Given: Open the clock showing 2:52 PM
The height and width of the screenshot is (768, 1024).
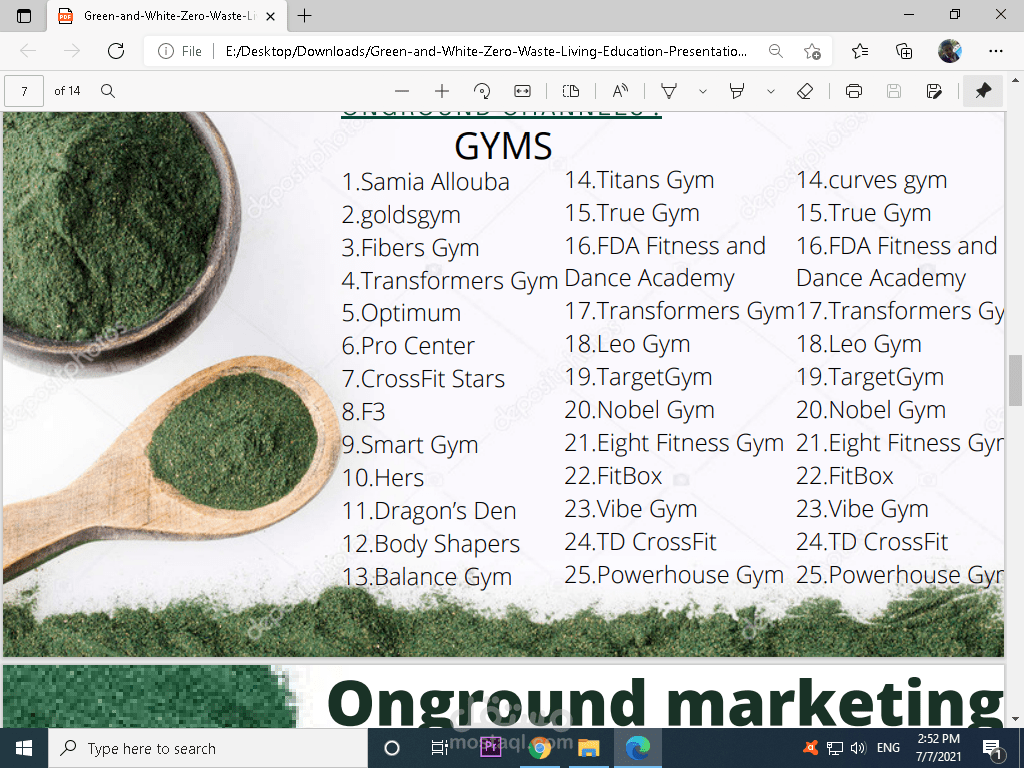Looking at the screenshot, I should pyautogui.click(x=938, y=748).
